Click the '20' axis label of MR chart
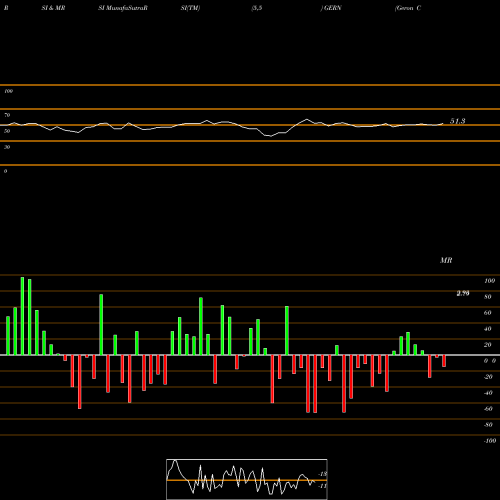This screenshot has width=500, height=500. coord(488,345)
